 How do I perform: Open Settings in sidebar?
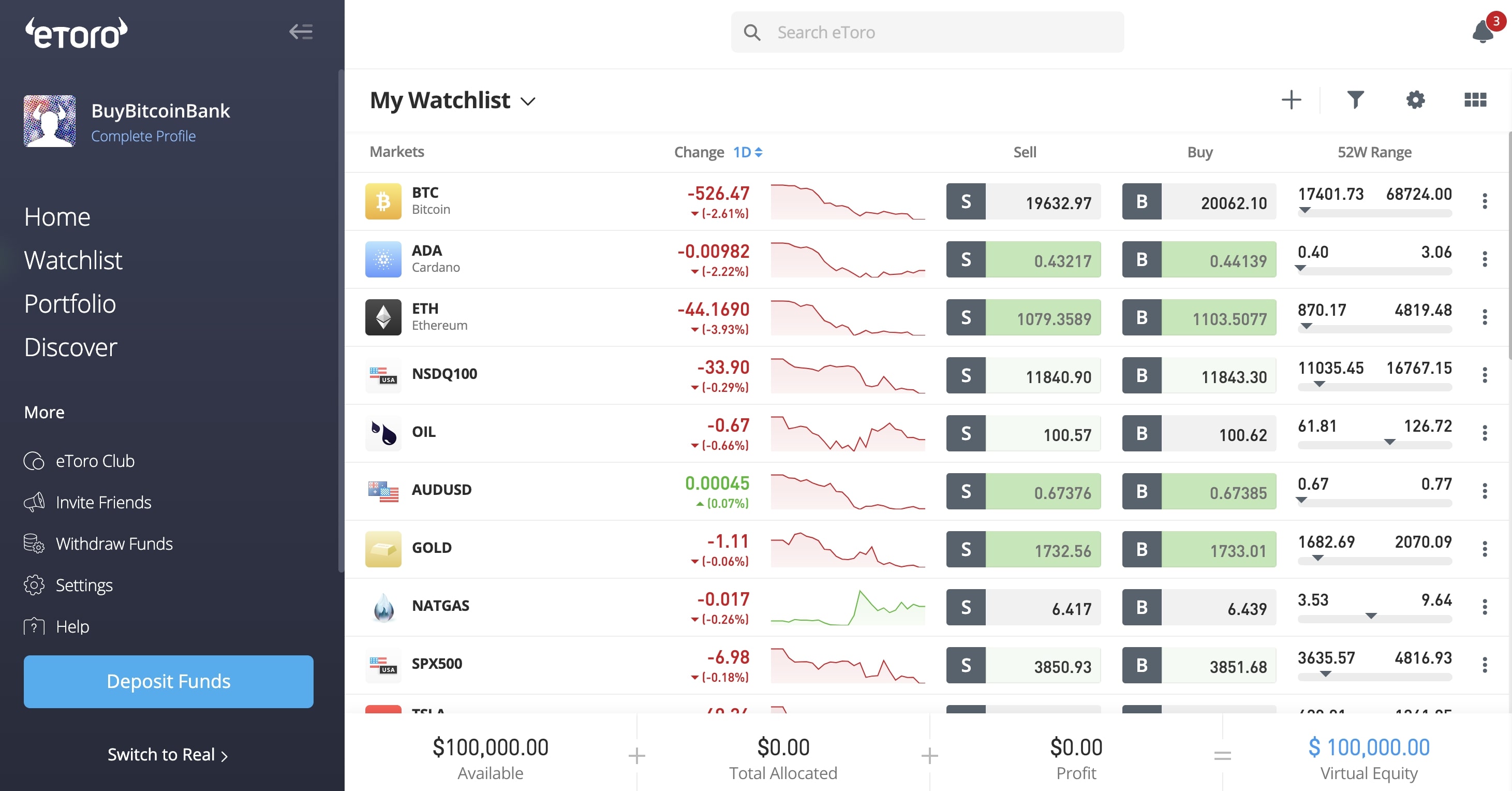tap(68, 585)
